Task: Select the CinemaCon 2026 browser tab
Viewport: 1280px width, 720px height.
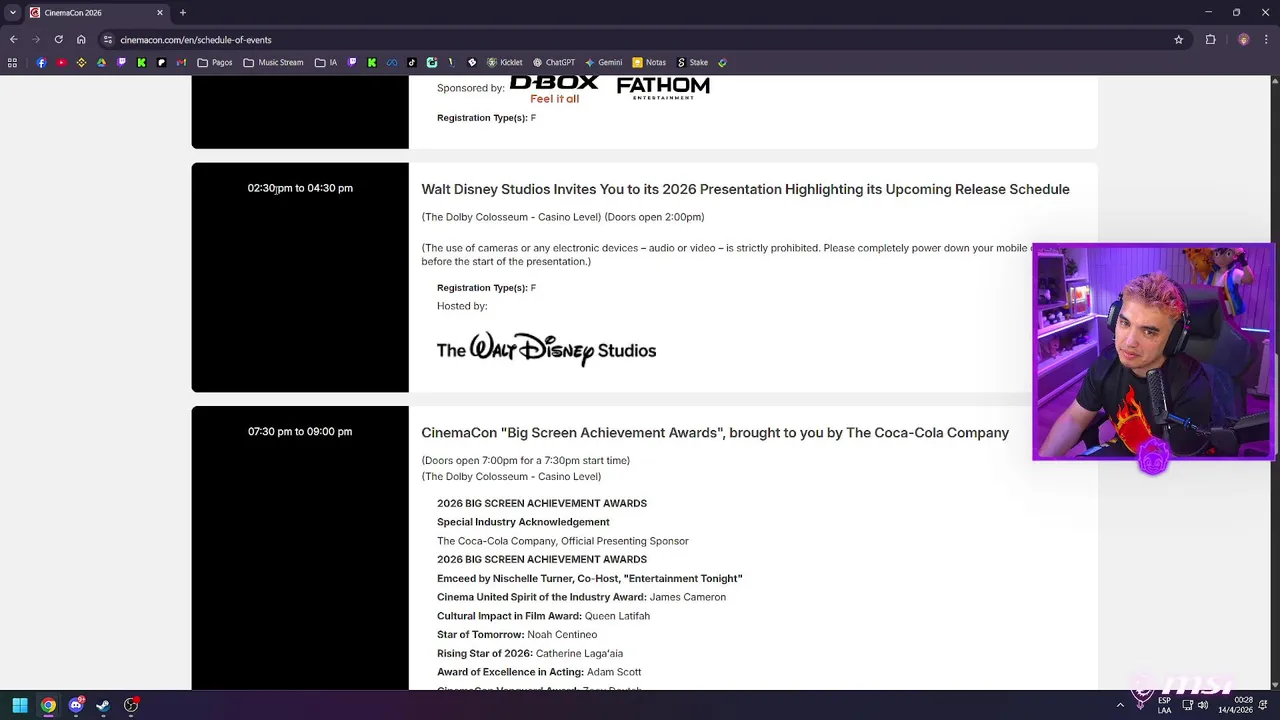Action: pyautogui.click(x=95, y=13)
